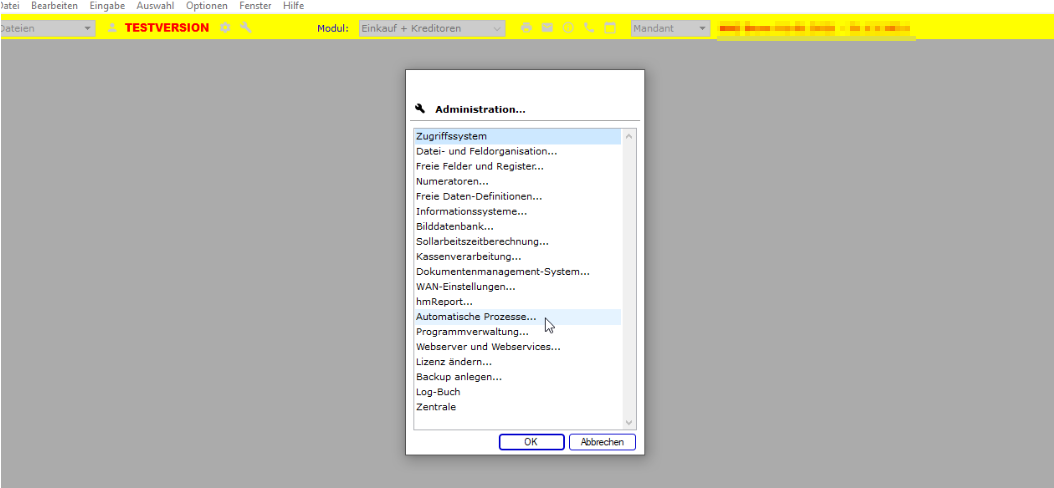Click the info circle icon in toolbar
The height and width of the screenshot is (488, 1054).
click(568, 28)
